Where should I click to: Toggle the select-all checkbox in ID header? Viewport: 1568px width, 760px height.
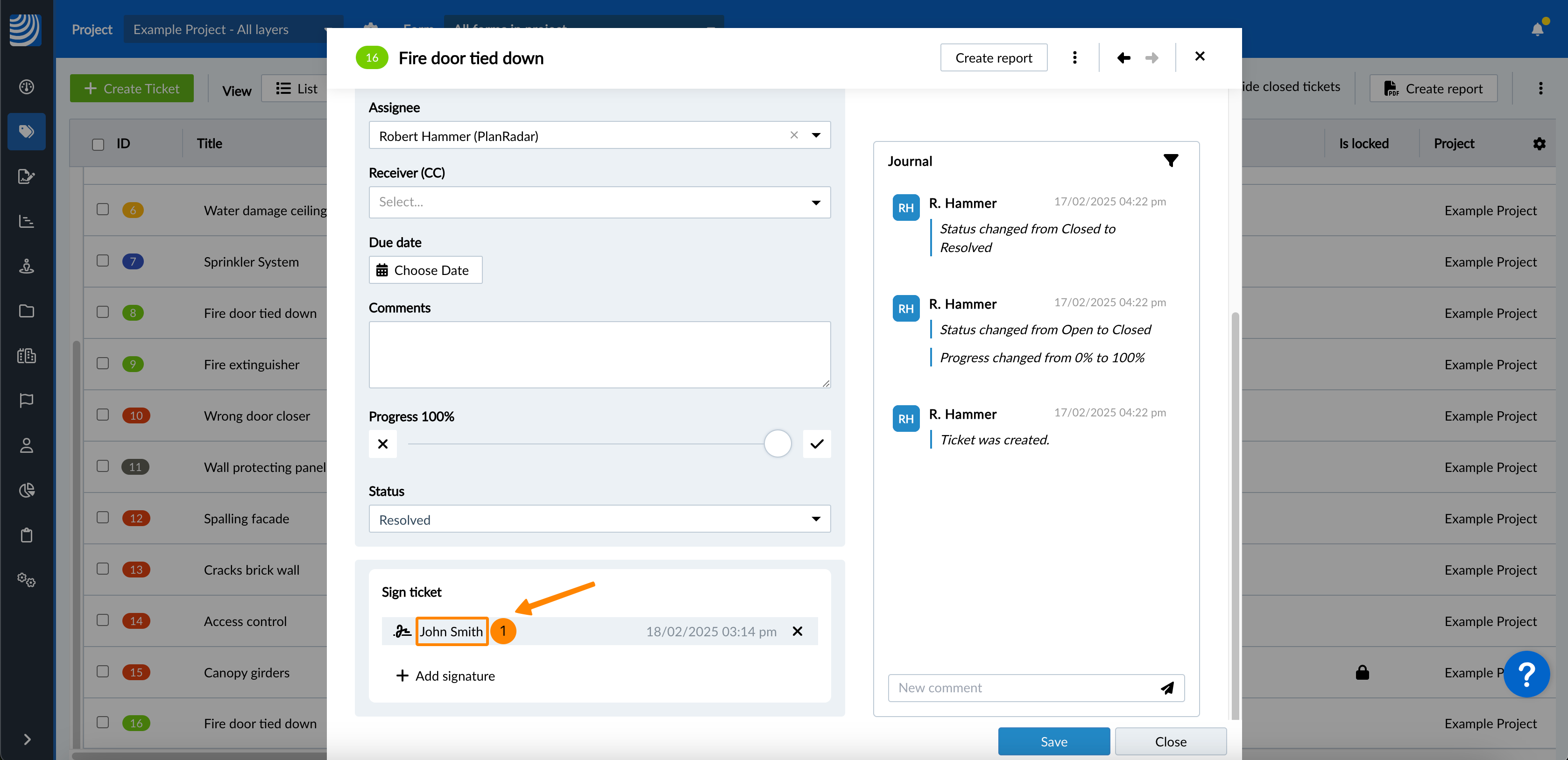click(98, 144)
